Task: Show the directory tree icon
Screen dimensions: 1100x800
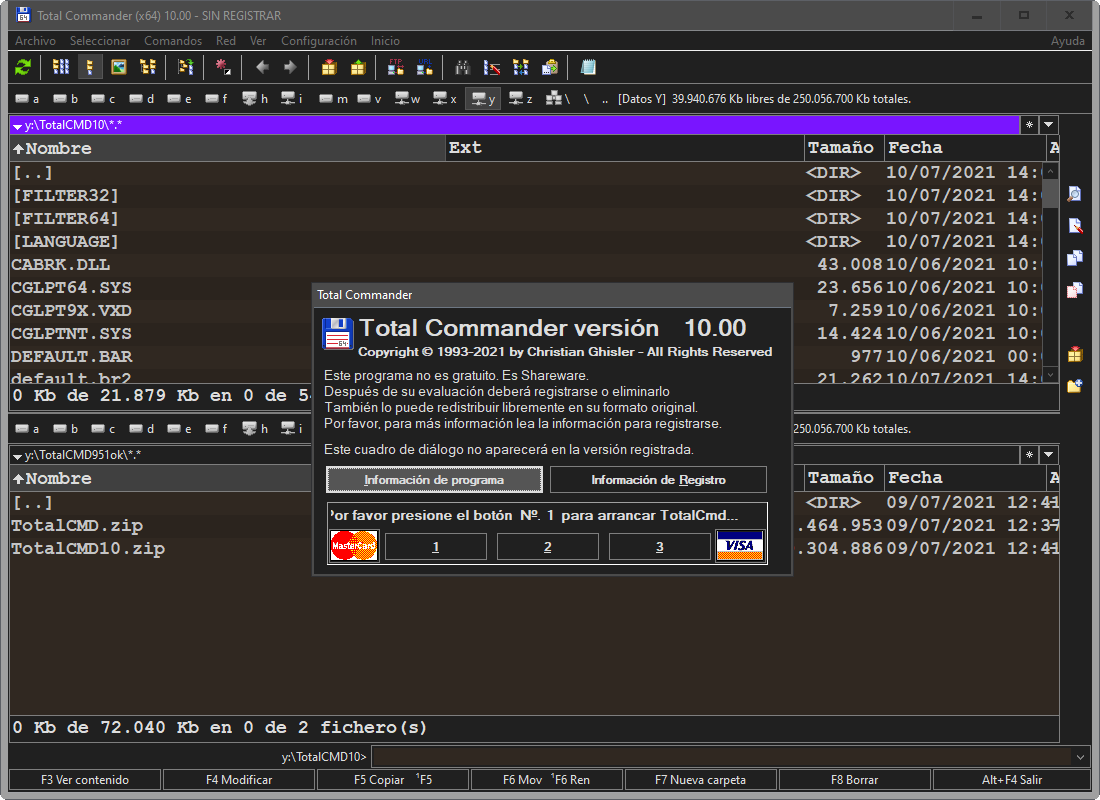Action: coord(147,67)
